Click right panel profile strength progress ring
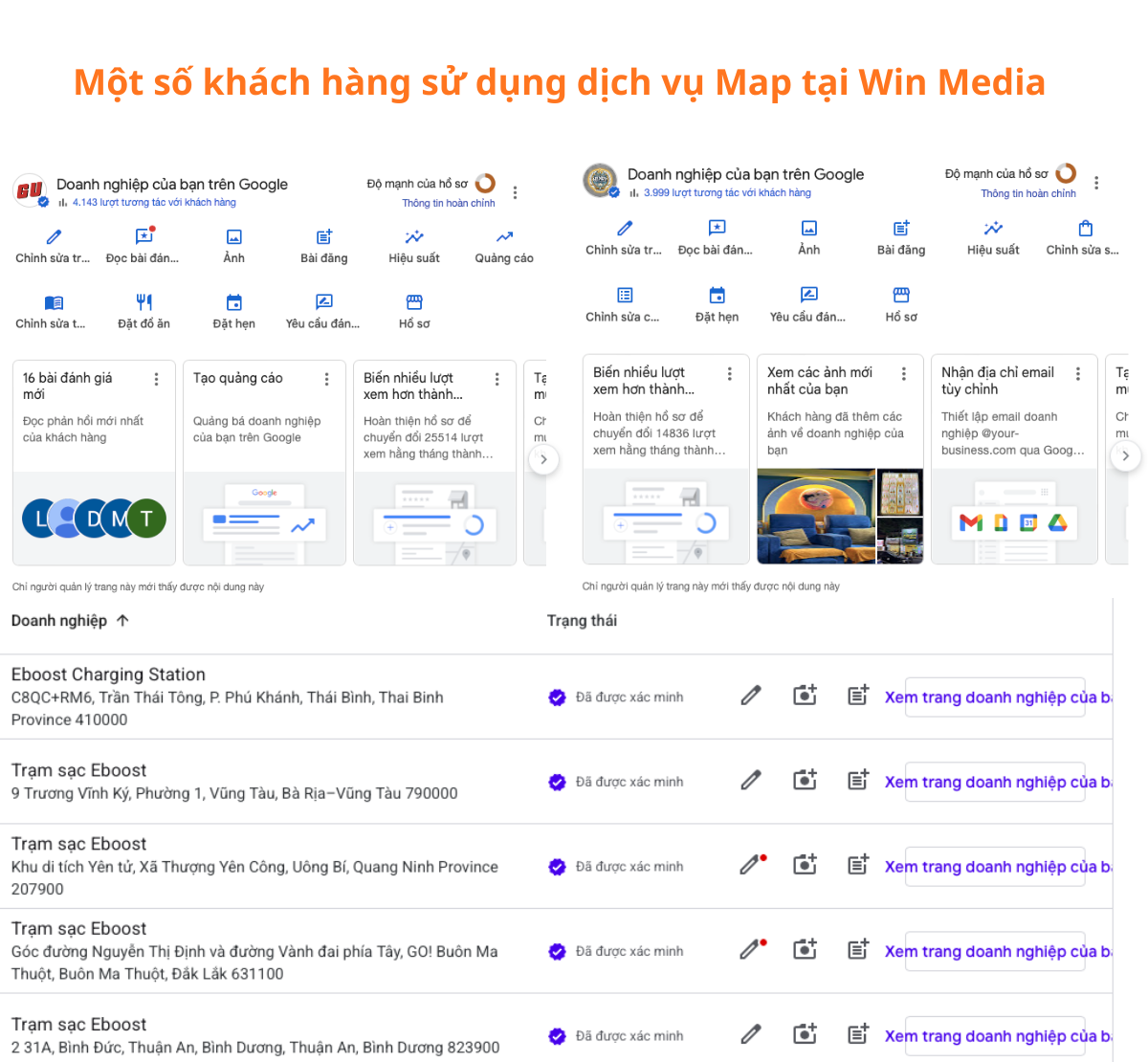 point(1066,173)
